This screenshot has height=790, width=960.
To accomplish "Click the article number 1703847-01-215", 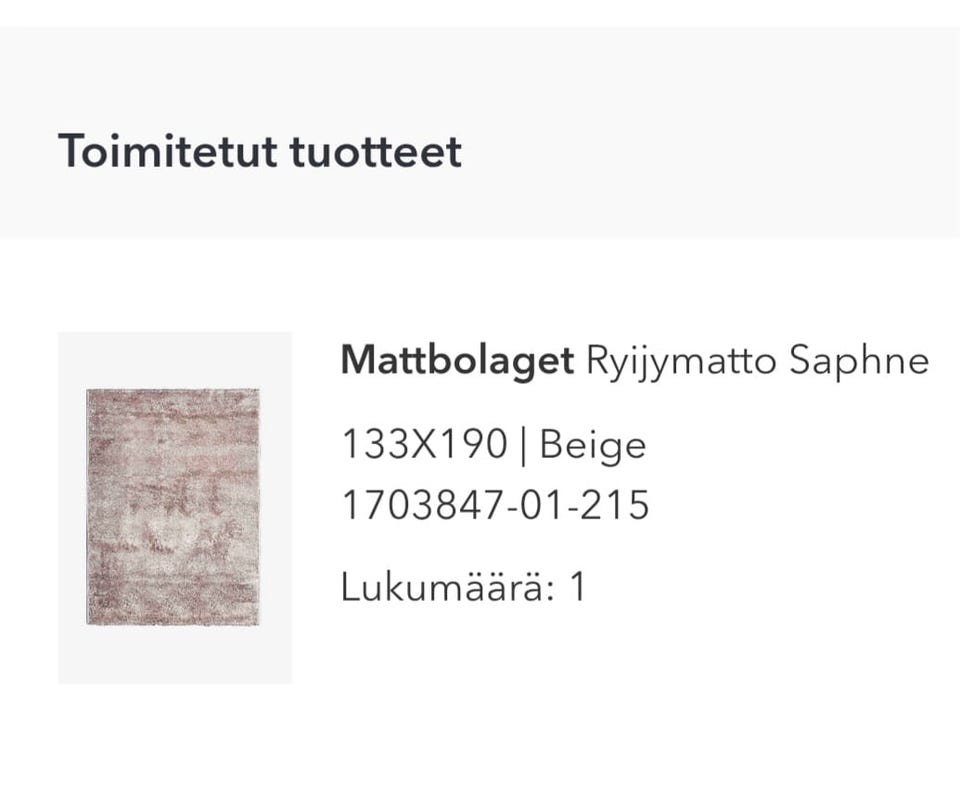I will point(495,505).
